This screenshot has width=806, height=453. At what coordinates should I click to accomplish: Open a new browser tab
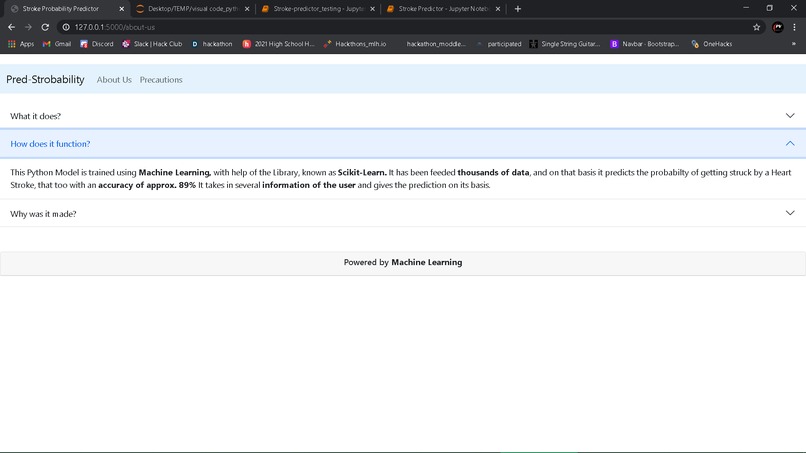pyautogui.click(x=518, y=9)
